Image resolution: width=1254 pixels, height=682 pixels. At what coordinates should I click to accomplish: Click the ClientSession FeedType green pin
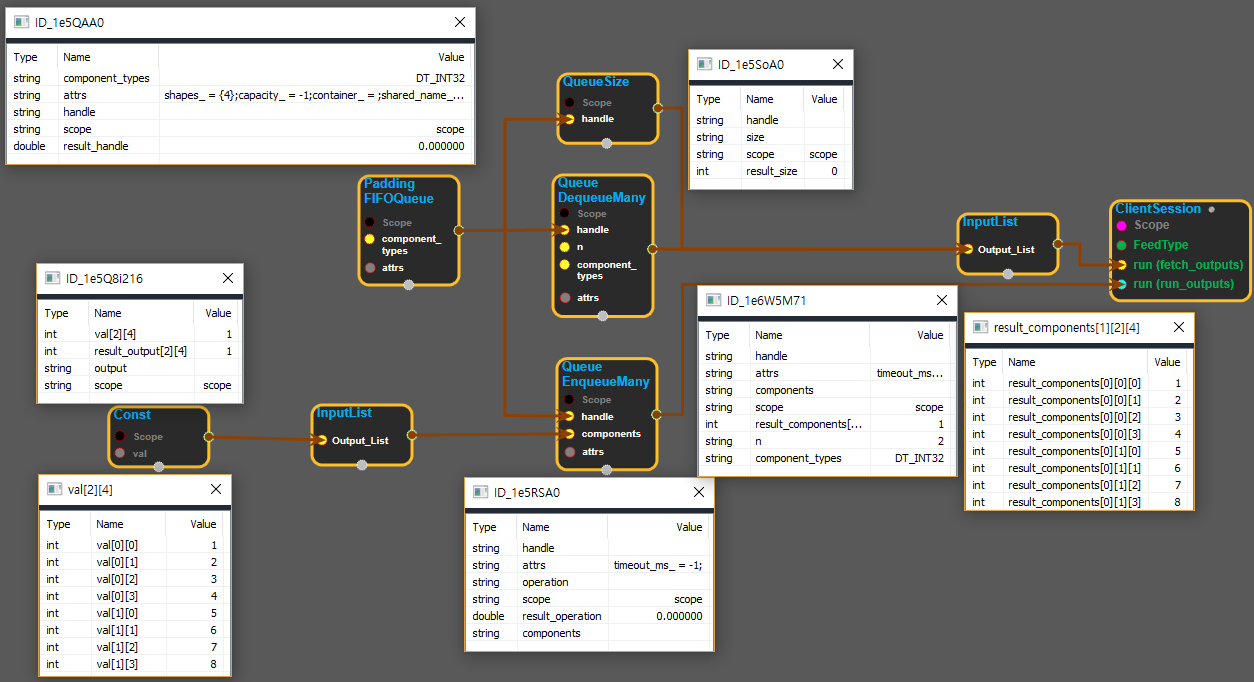(1122, 245)
